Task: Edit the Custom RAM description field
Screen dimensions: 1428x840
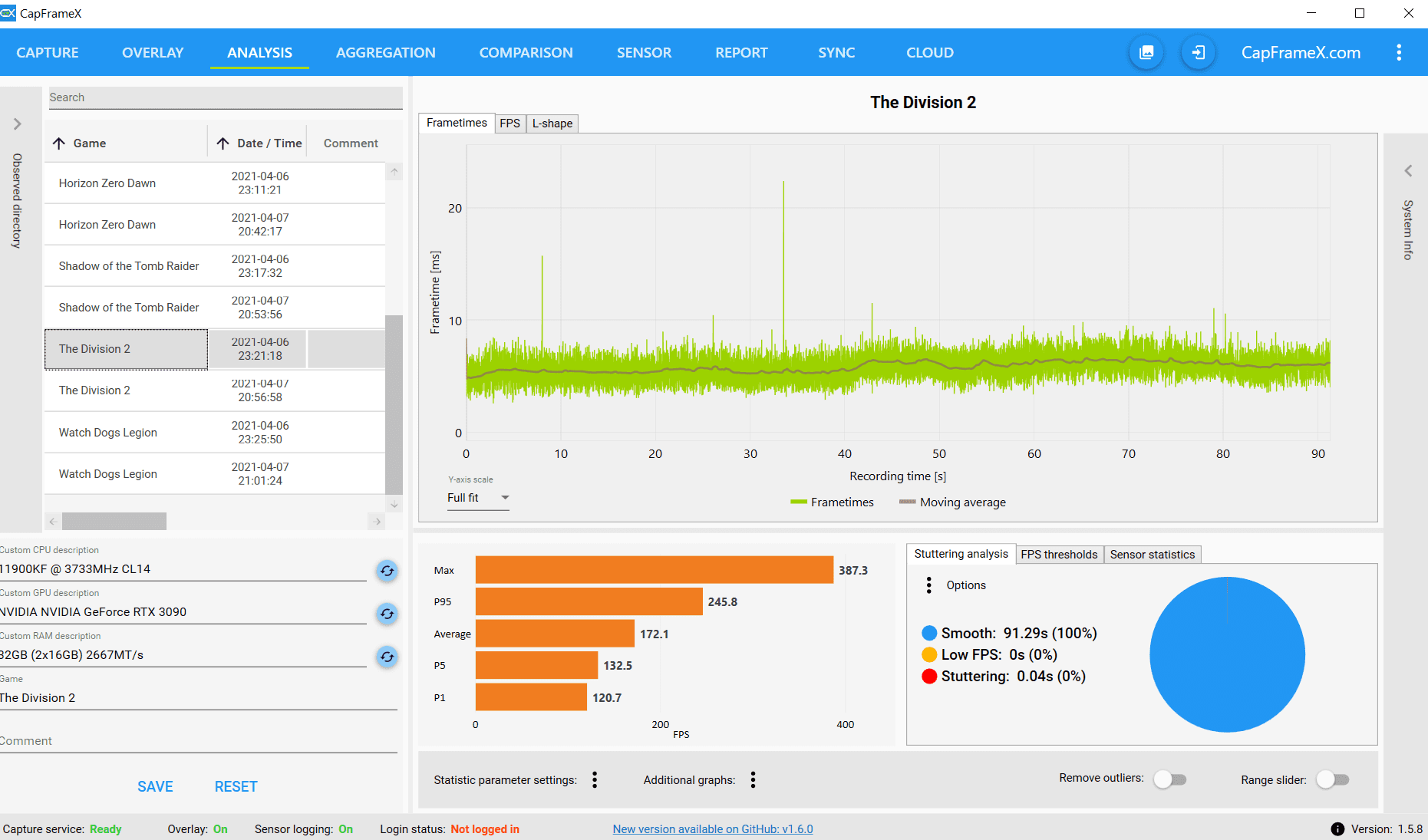Action: tap(183, 655)
